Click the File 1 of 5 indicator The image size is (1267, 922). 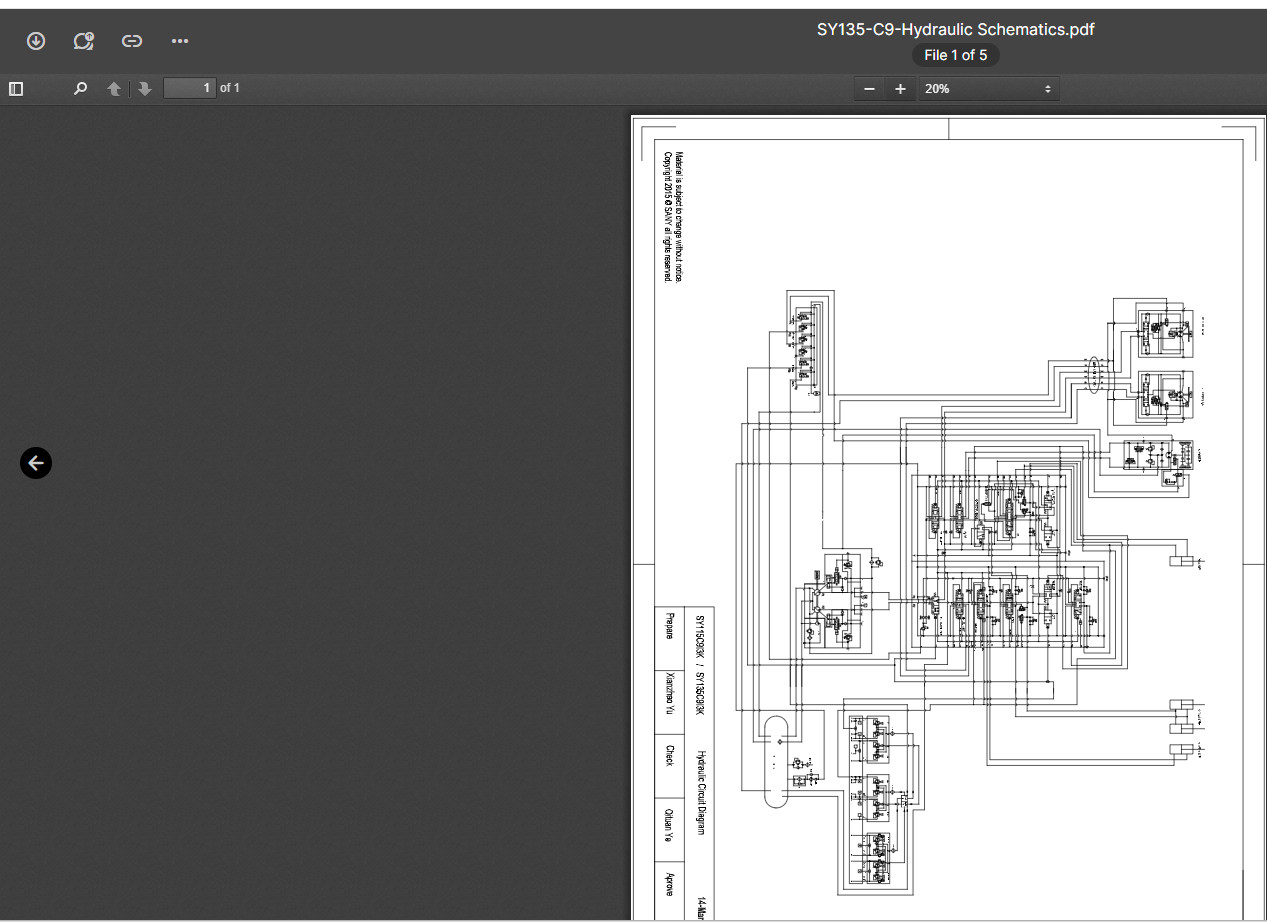point(955,55)
